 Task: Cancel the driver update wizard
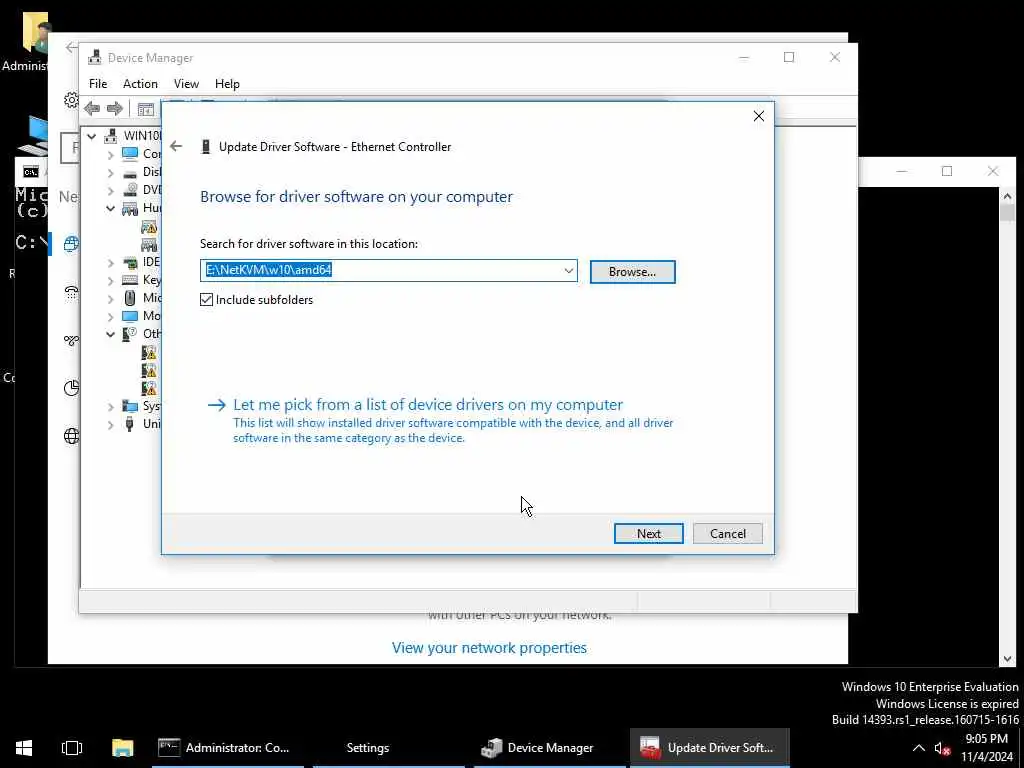pos(728,534)
